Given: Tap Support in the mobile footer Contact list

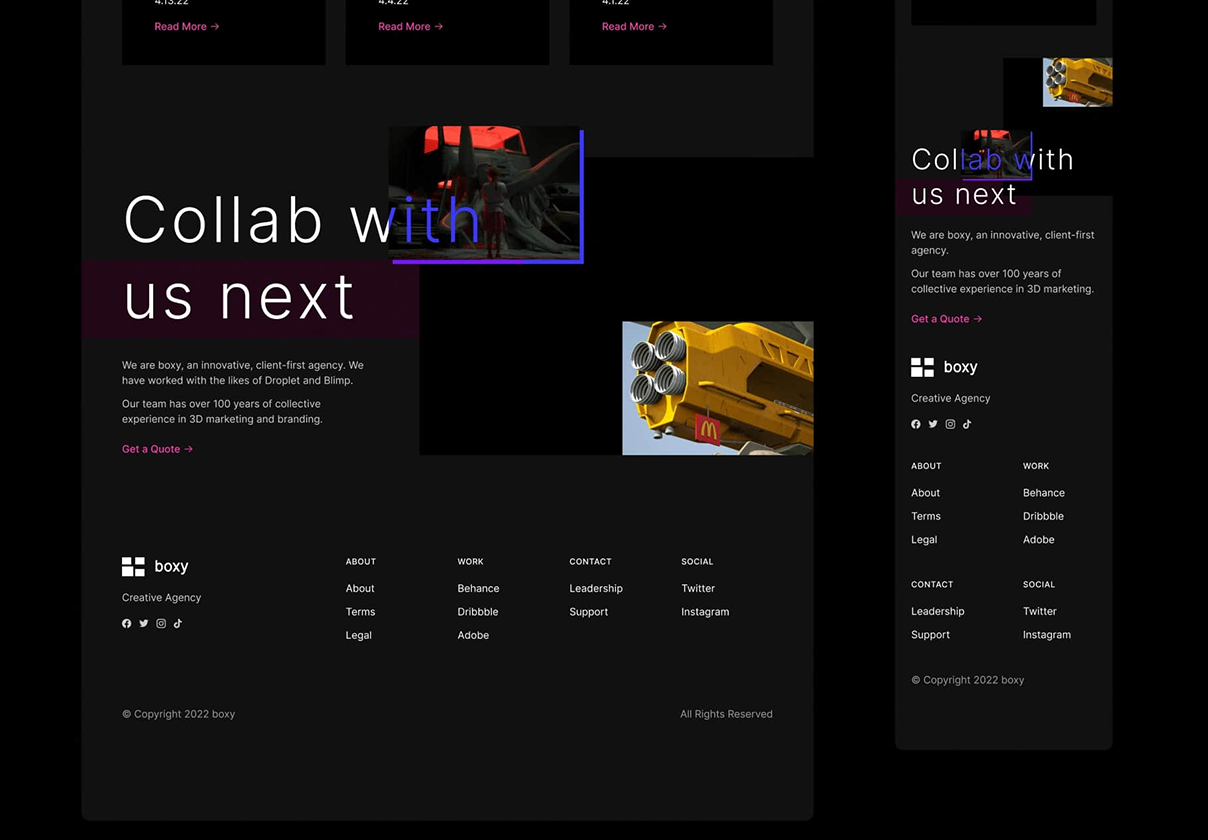Looking at the screenshot, I should [x=930, y=635].
